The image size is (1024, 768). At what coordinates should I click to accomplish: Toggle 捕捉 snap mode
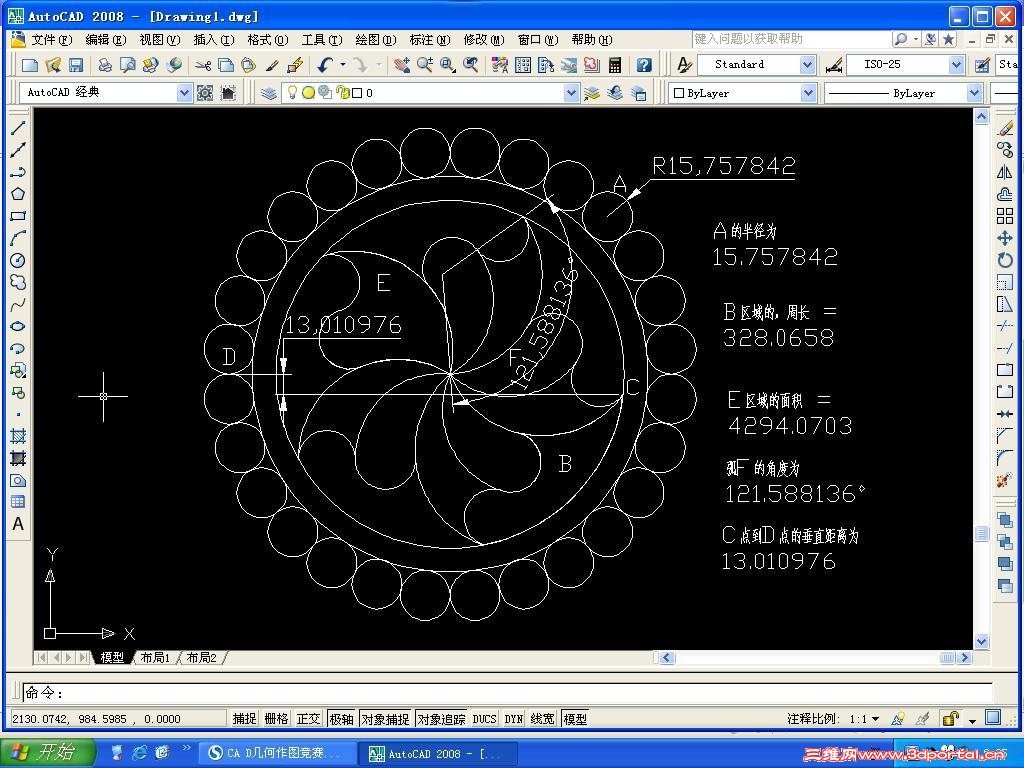click(x=244, y=719)
